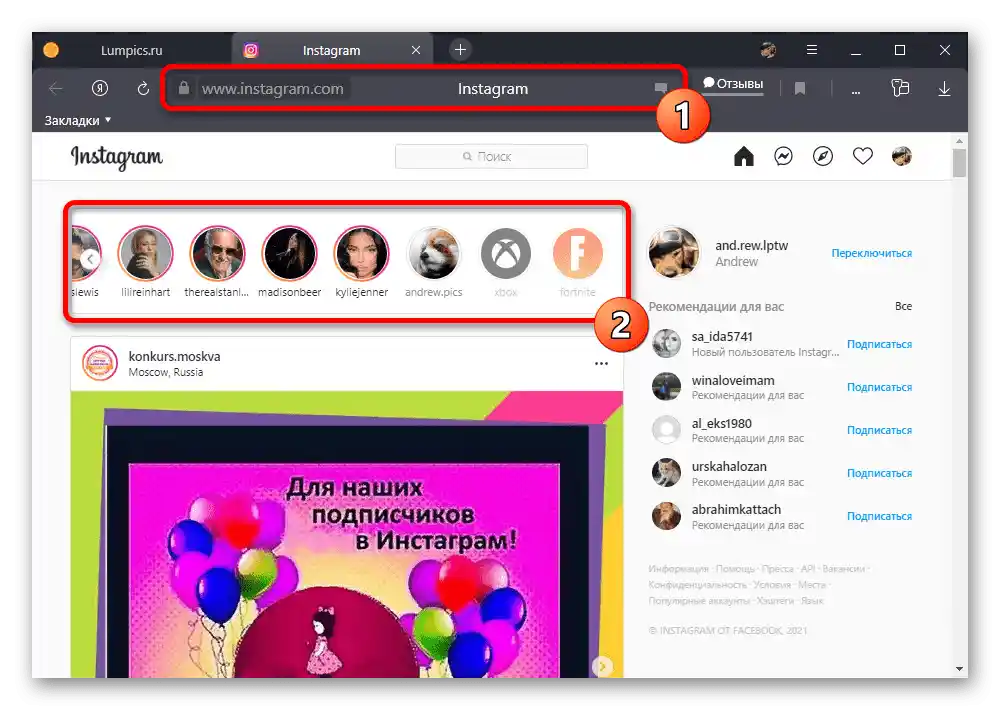Open fortnite story
Screen dimensions: 1000x710
[x=578, y=254]
